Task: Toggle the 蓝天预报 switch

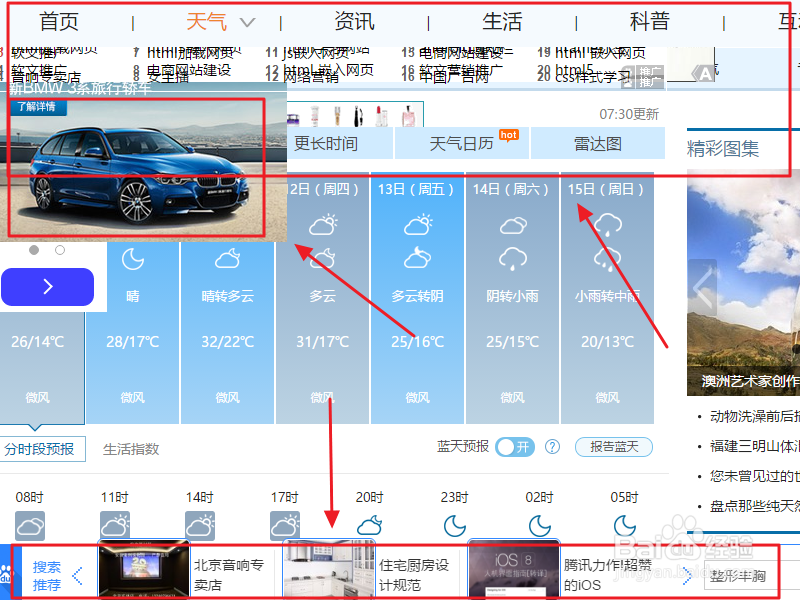Action: pos(515,447)
